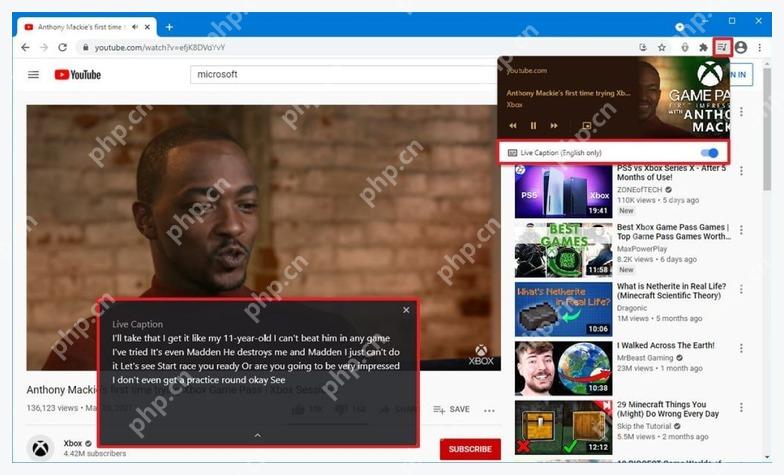Open the Best Xbox Game Pass Games thumbnail
Image resolution: width=784 pixels, height=475 pixels.
pyautogui.click(x=564, y=250)
